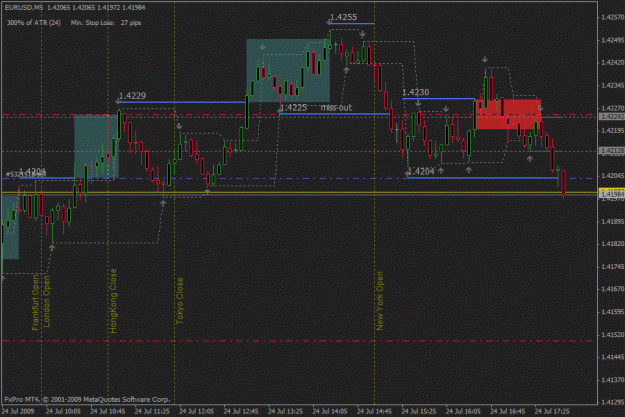Select the '300% of ATR (24)' label
This screenshot has width=625, height=417.
pos(34,23)
